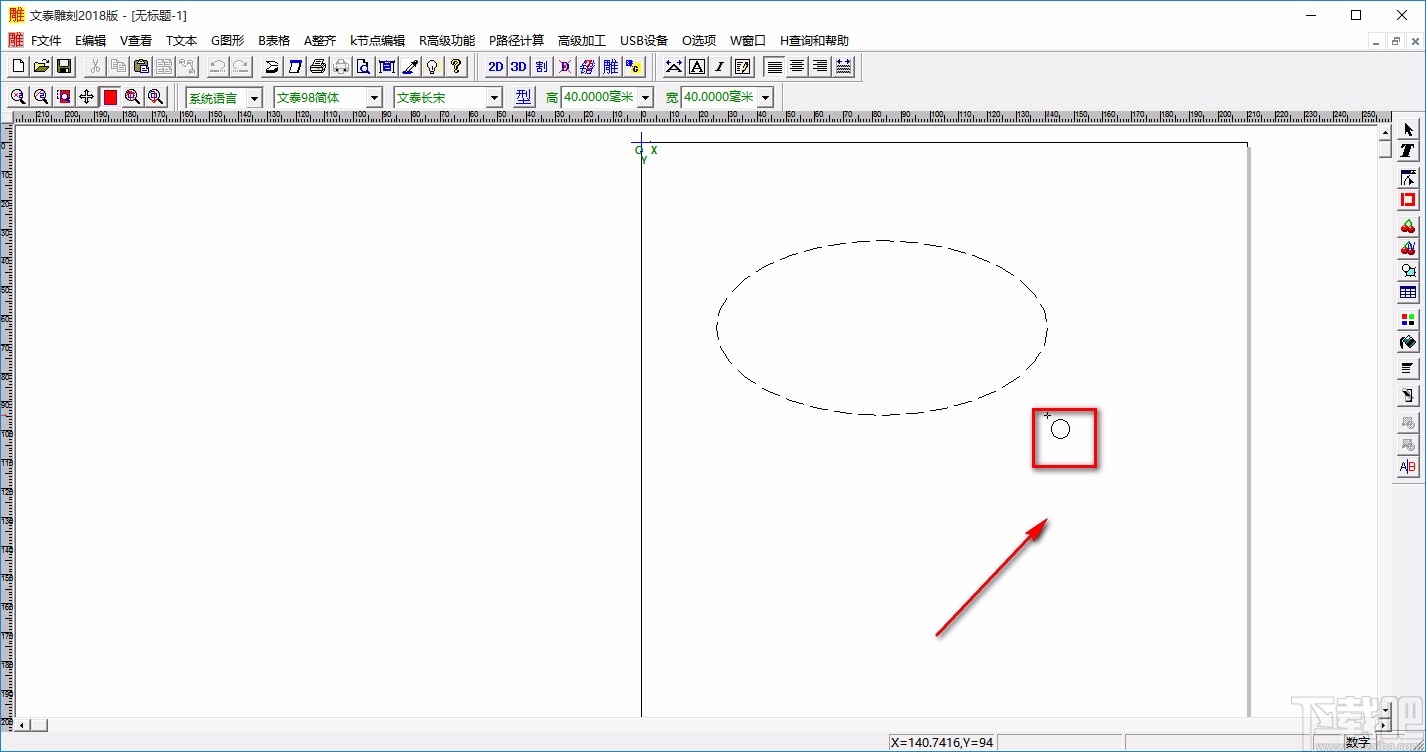The height and width of the screenshot is (752, 1426).
Task: Open the E编辑 menu
Action: coord(90,41)
